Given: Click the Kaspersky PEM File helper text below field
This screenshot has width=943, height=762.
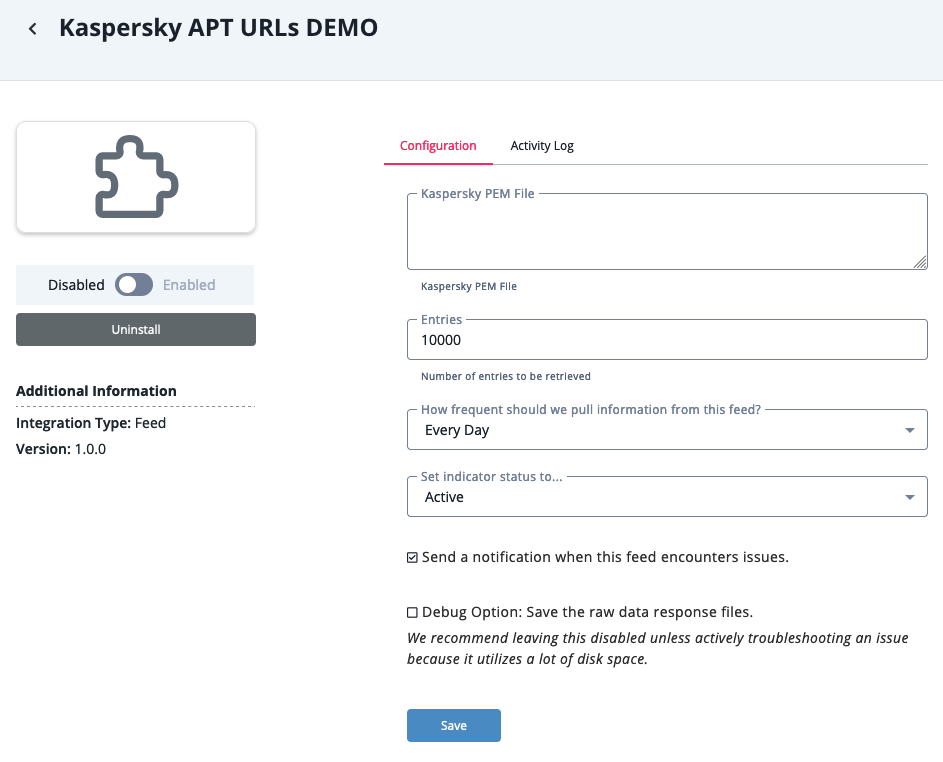Looking at the screenshot, I should coord(468,286).
